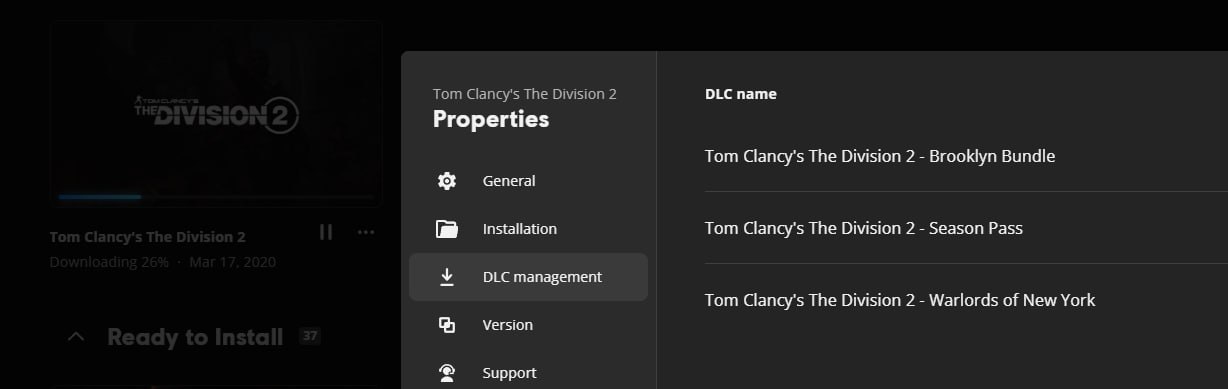Select the Season Pass DLC entry
The width and height of the screenshot is (1228, 389).
pyautogui.click(x=966, y=228)
